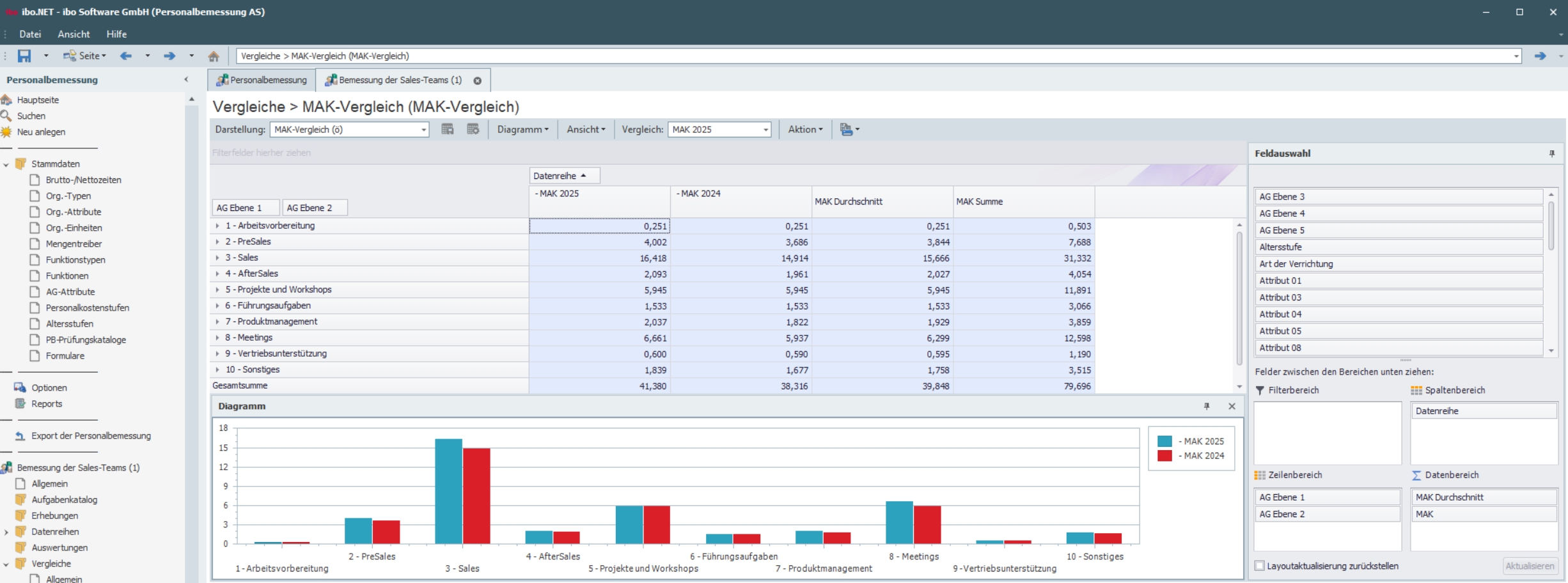Close the Diagramm panel
Screen dimensions: 1568x583
coord(1232,407)
